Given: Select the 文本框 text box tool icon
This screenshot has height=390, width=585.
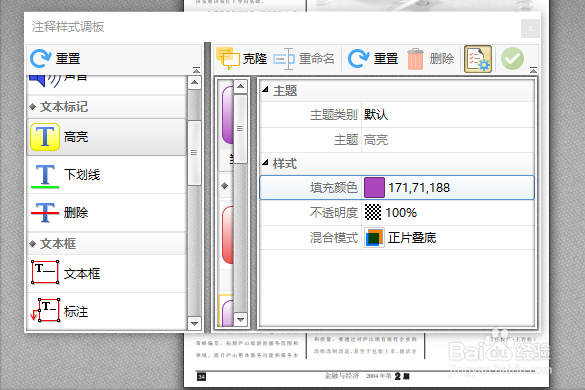Looking at the screenshot, I should pos(45,272).
